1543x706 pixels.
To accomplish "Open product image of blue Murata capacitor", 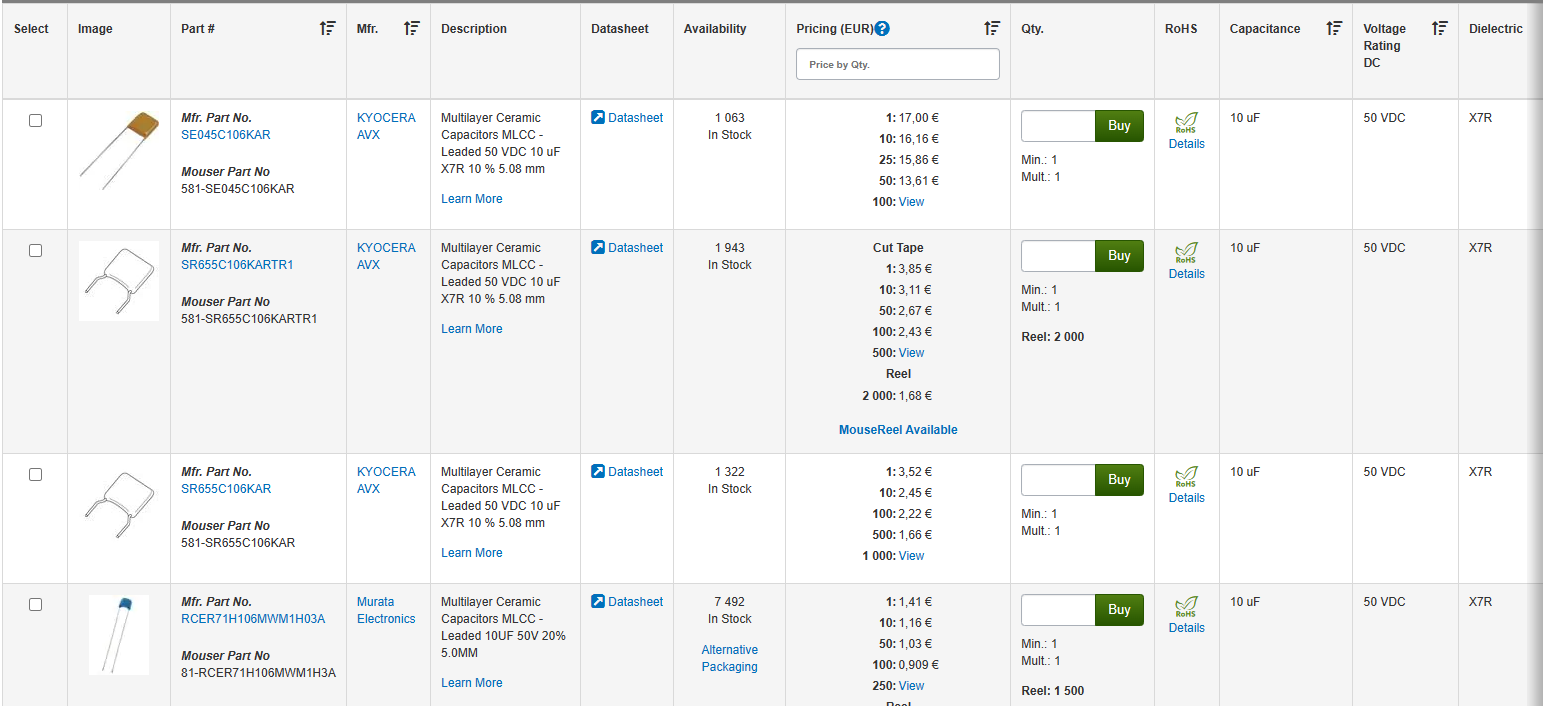I will (x=119, y=635).
